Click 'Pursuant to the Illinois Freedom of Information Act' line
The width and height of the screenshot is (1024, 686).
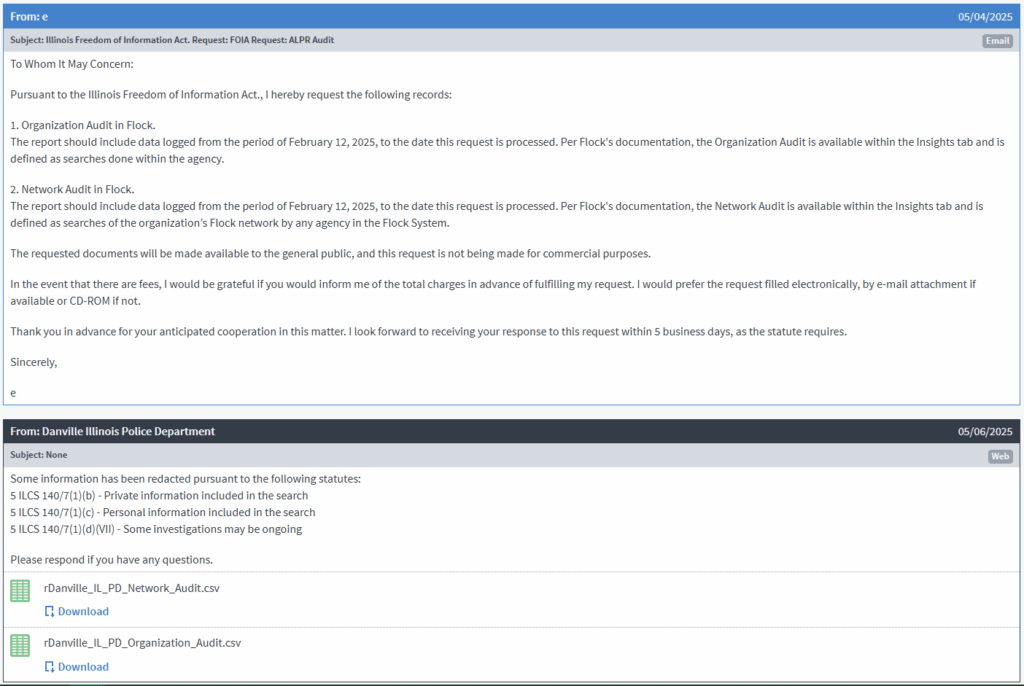pos(231,95)
